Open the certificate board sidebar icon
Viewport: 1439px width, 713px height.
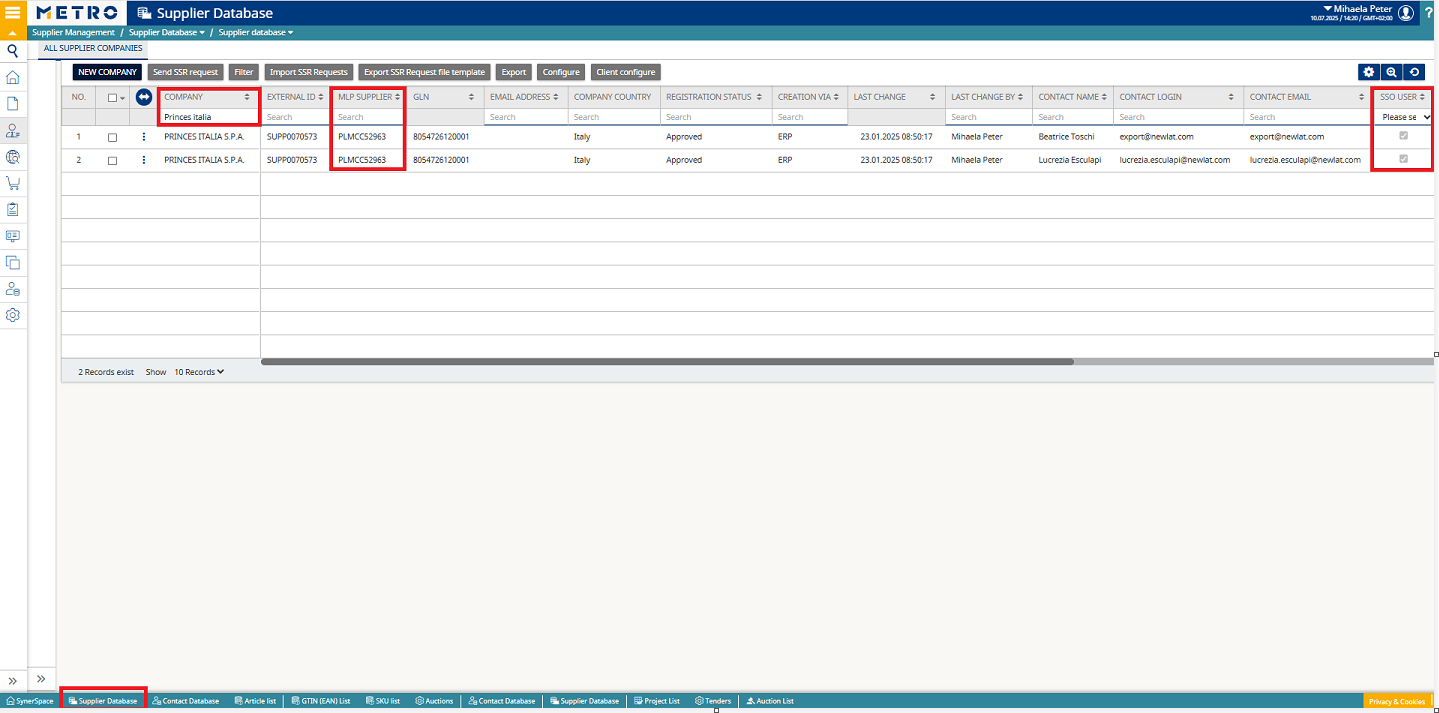tap(13, 236)
